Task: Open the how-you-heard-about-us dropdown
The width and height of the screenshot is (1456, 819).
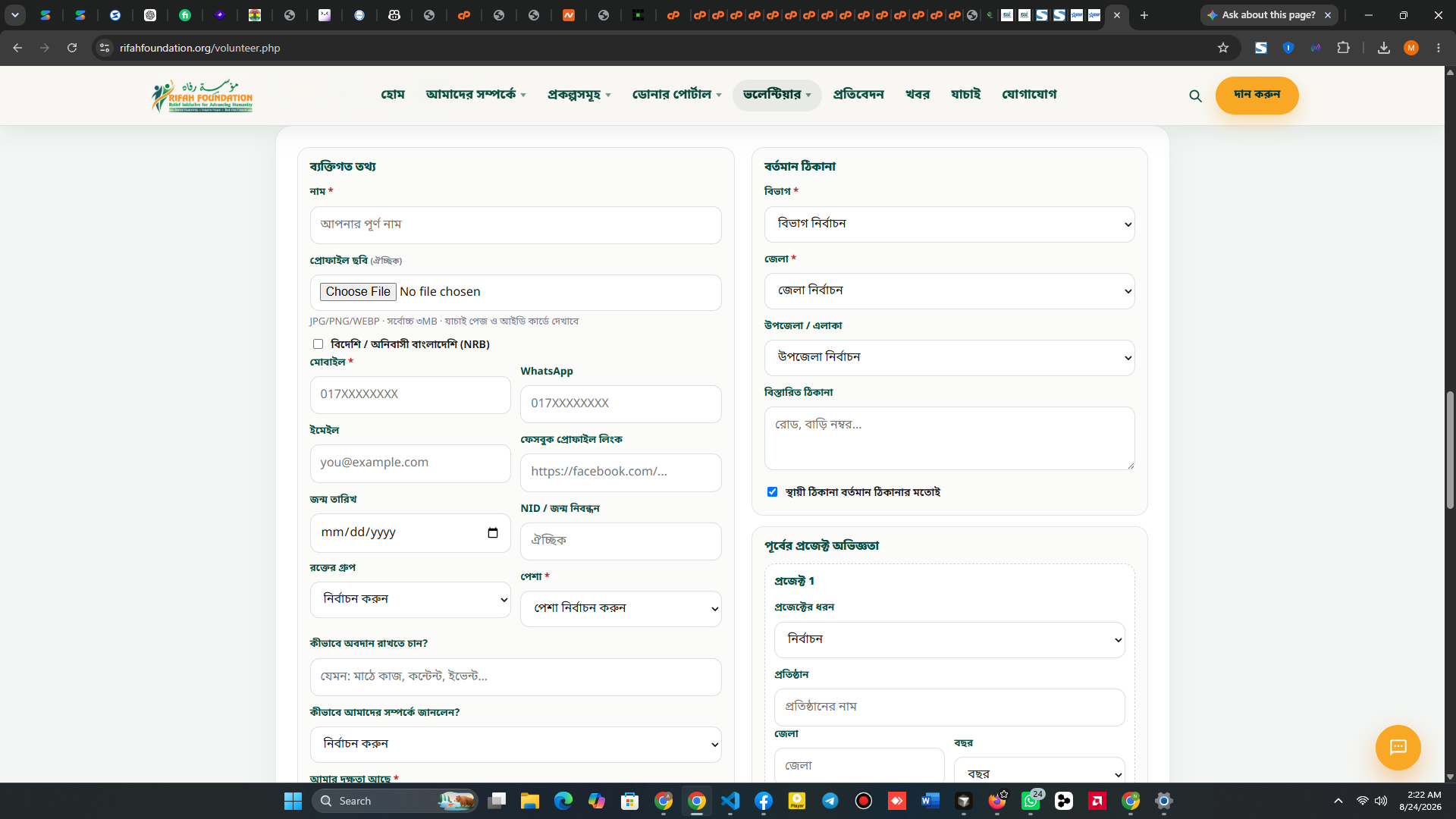Action: click(x=516, y=745)
